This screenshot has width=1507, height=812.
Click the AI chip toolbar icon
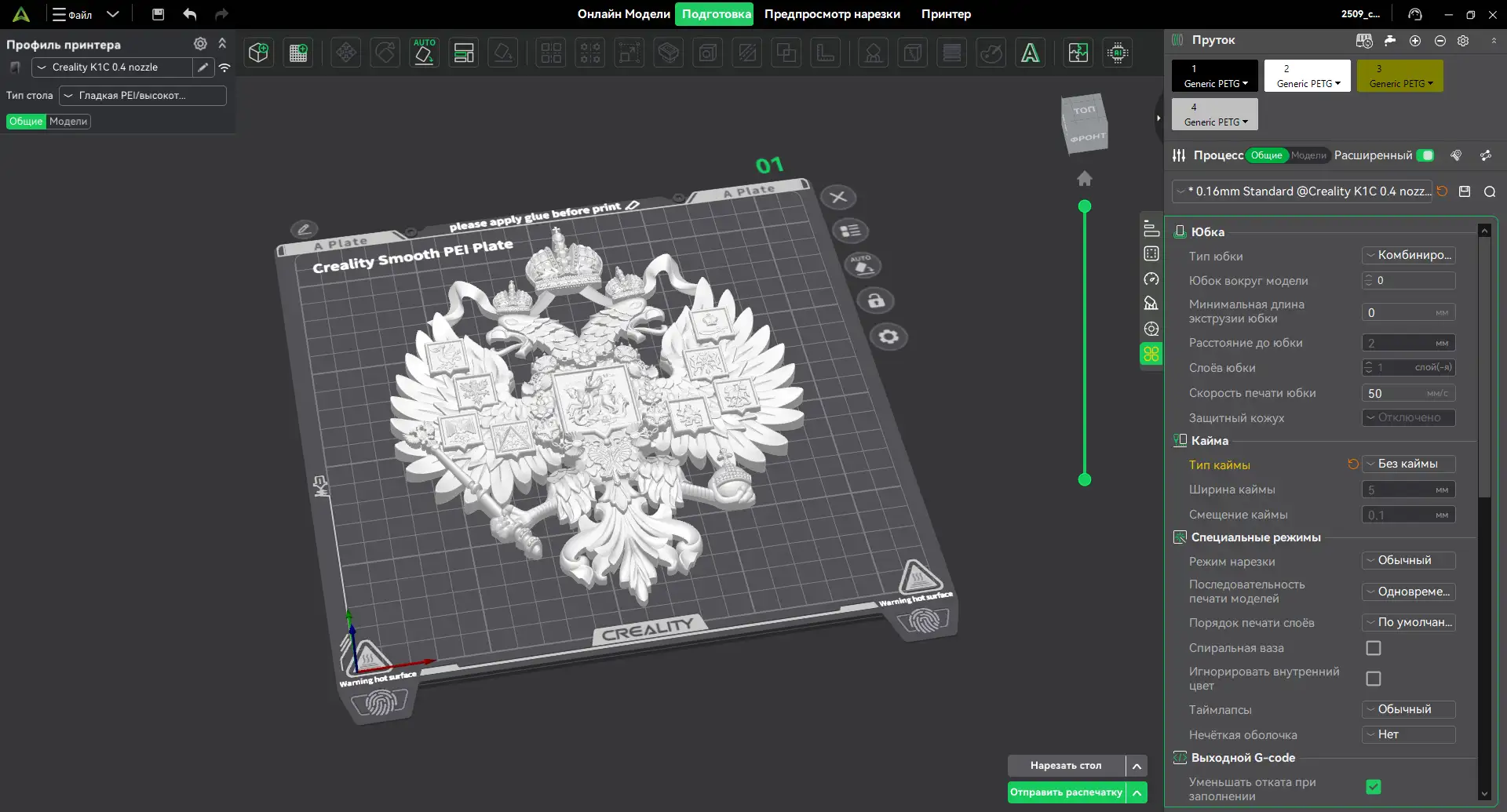1118,53
